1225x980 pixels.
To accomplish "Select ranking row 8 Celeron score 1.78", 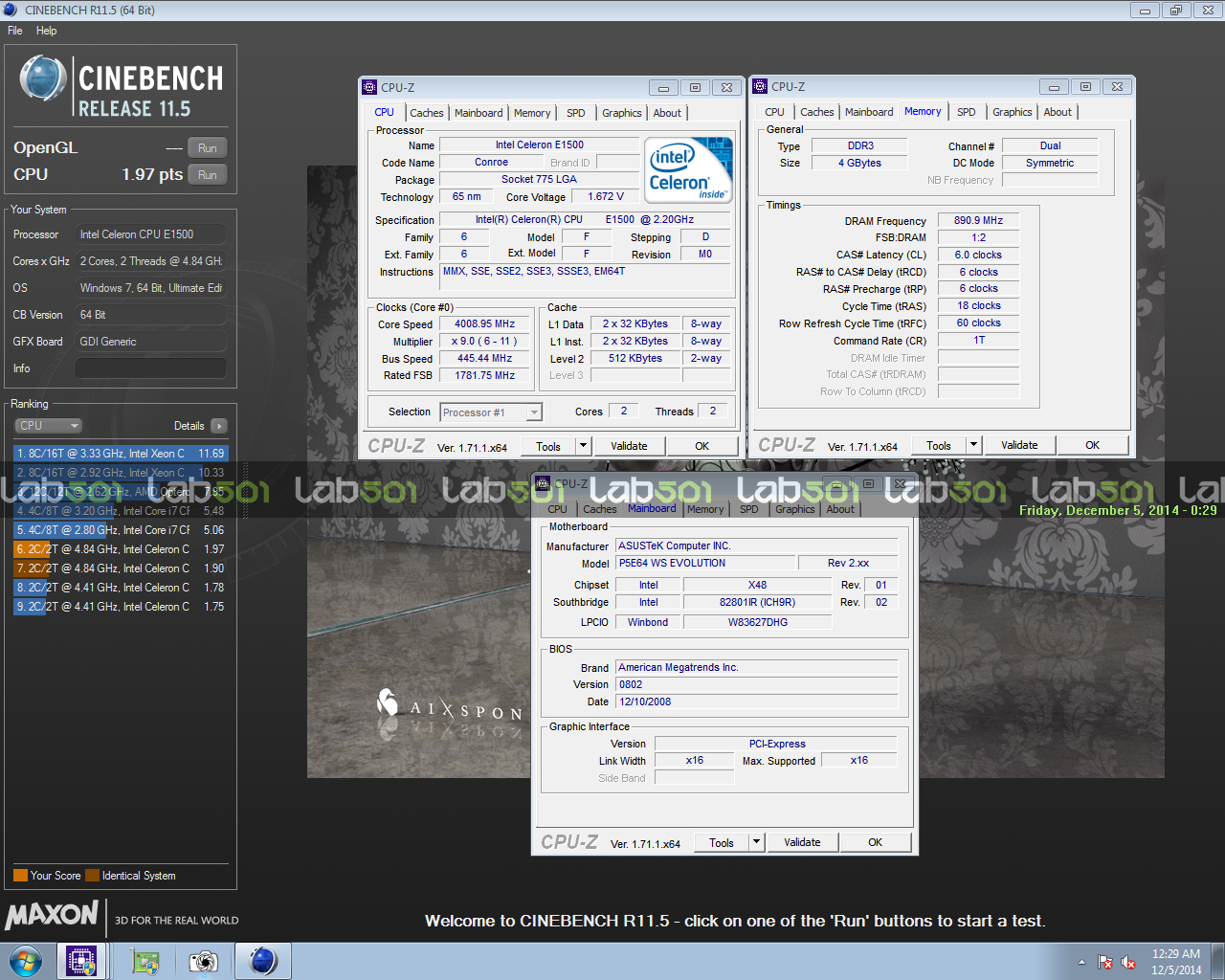I will pos(121,588).
